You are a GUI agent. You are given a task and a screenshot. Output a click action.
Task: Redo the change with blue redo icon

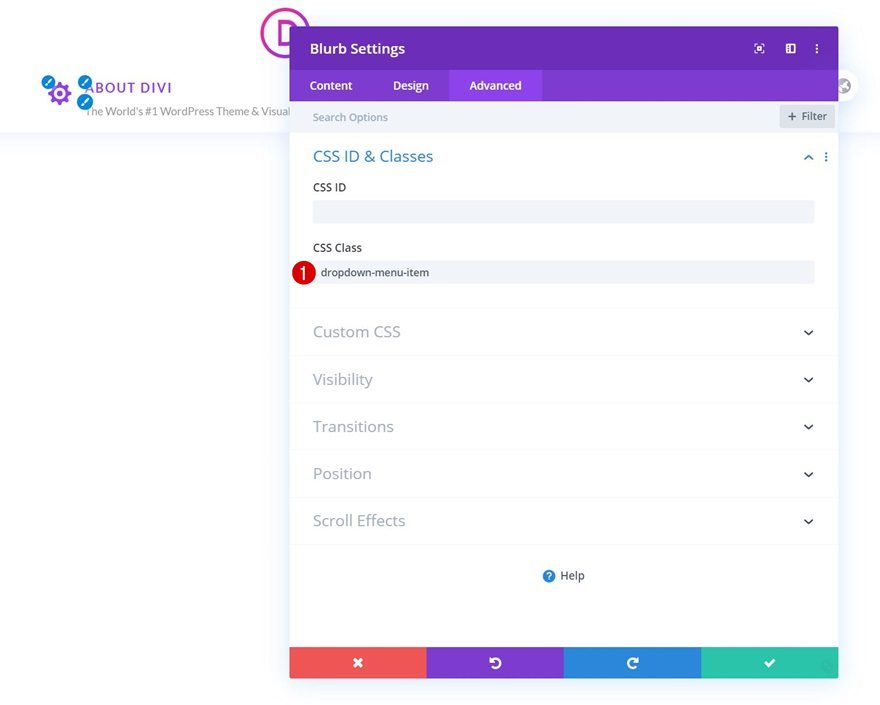tap(632, 662)
